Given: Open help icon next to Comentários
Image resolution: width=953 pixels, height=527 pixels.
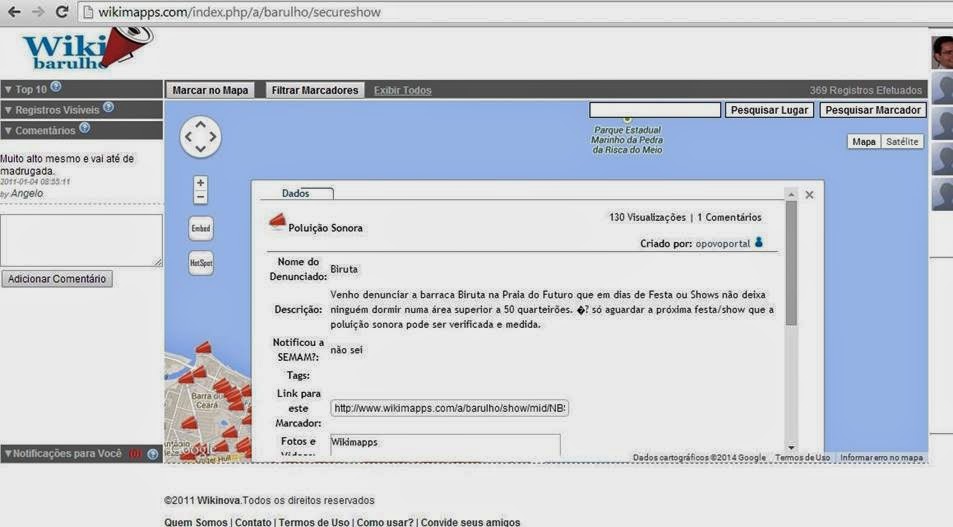Looking at the screenshot, I should click(x=84, y=128).
